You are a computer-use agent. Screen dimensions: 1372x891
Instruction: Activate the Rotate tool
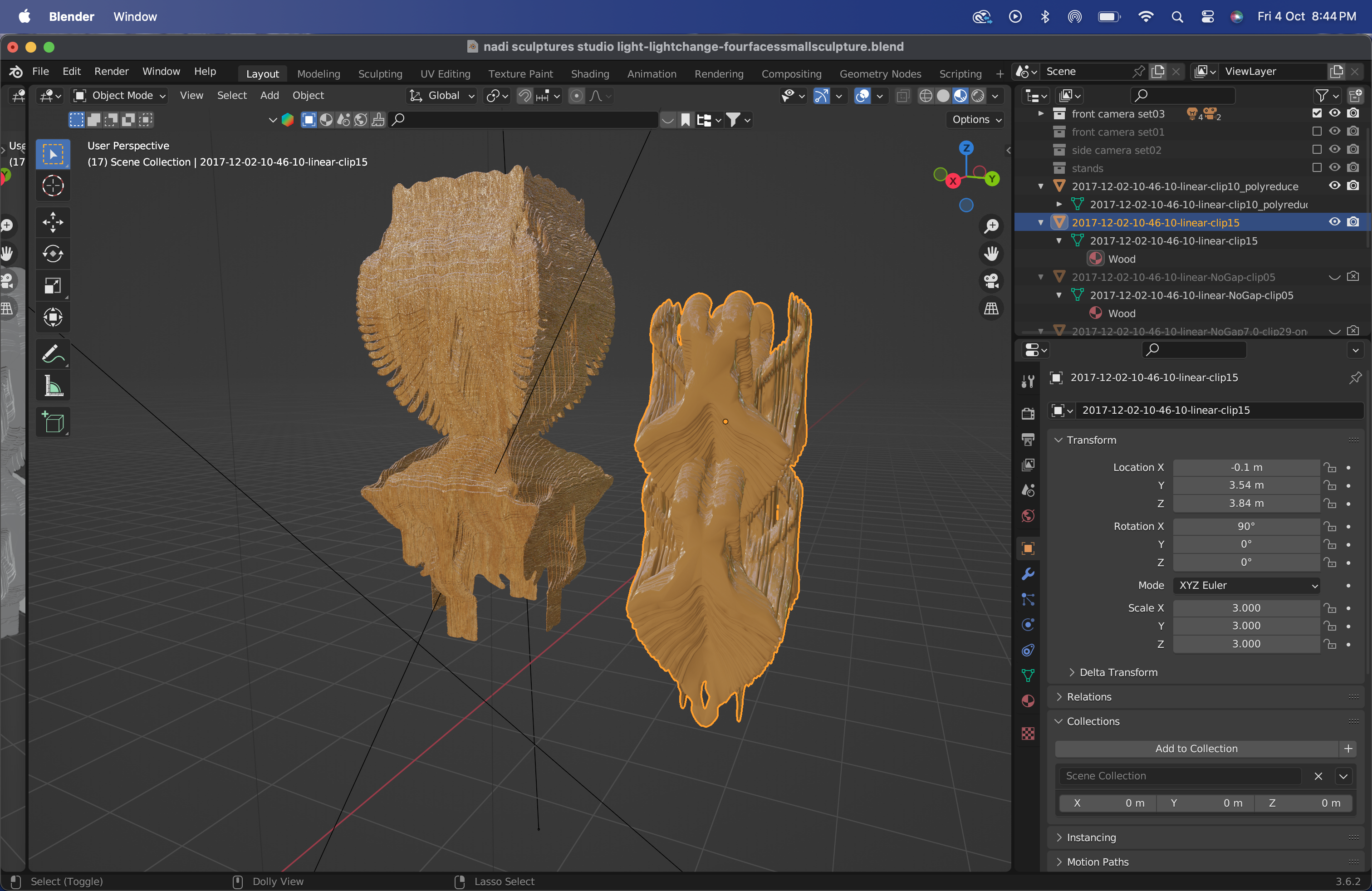click(x=53, y=254)
